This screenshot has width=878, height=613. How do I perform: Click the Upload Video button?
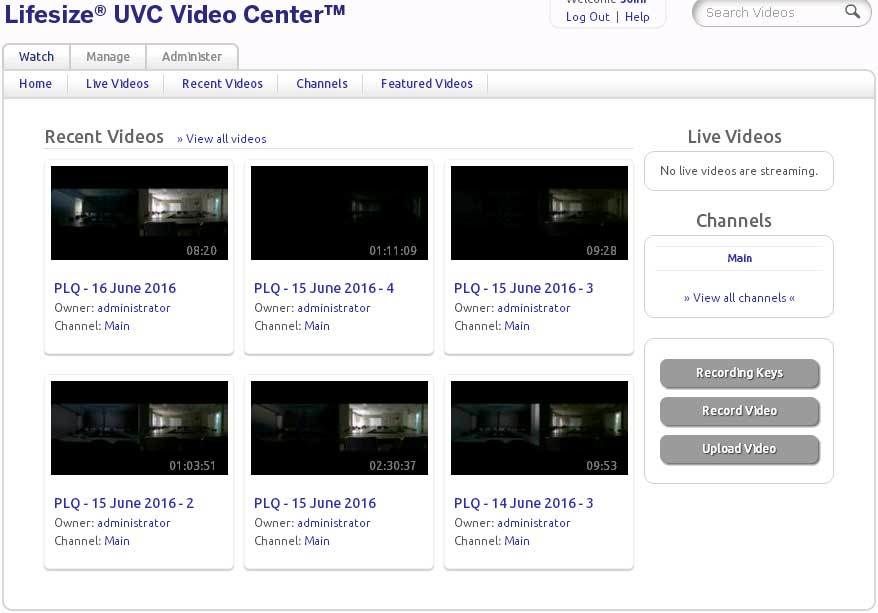tap(739, 449)
